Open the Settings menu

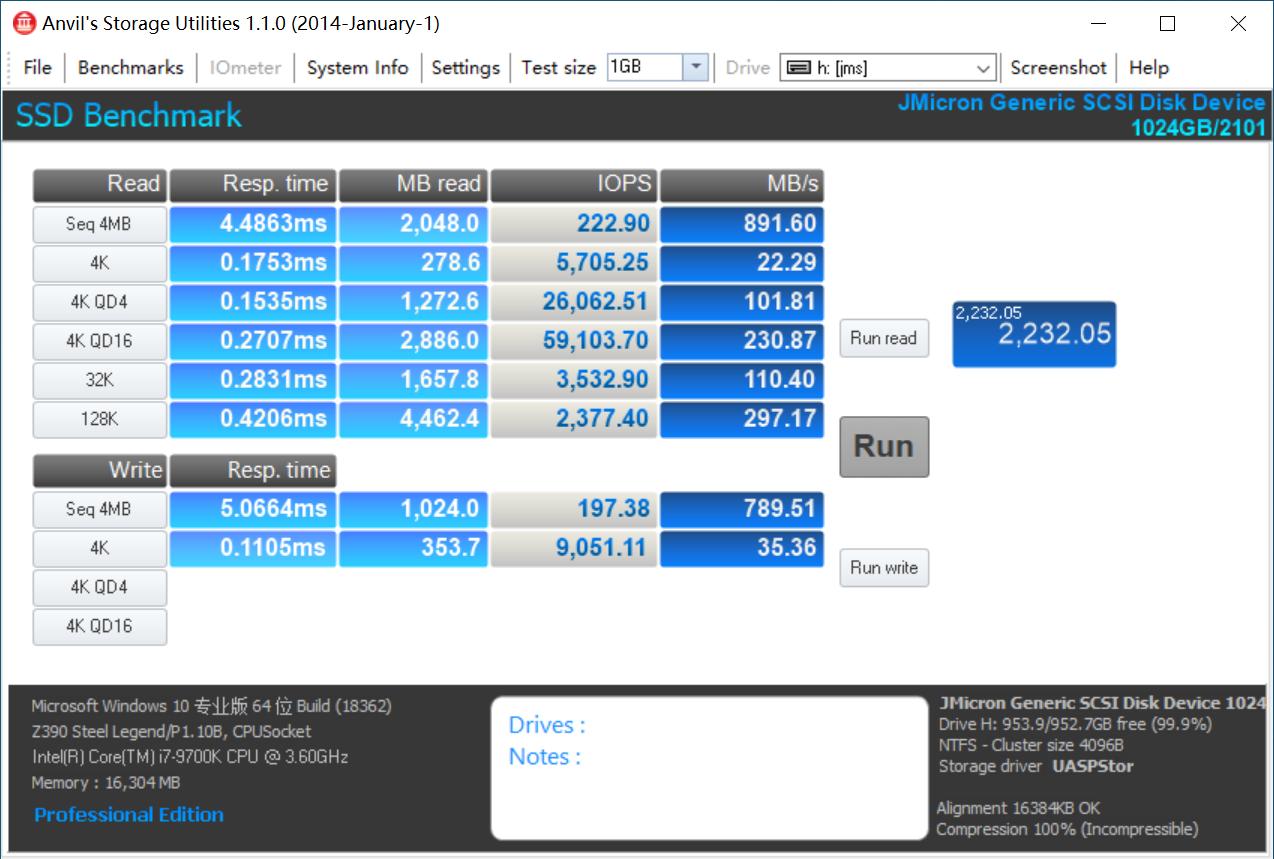pos(465,68)
